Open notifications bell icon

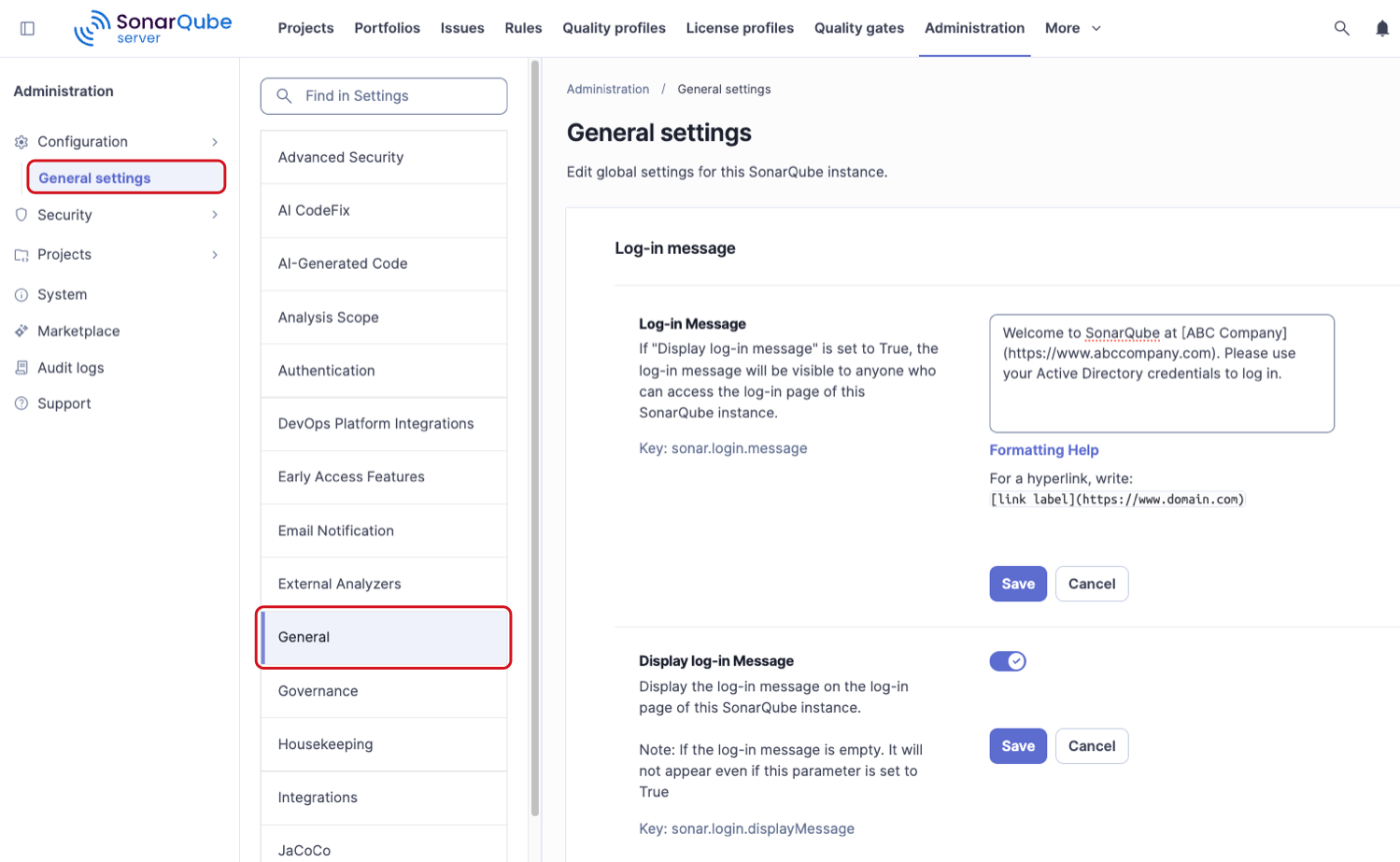(x=1382, y=28)
